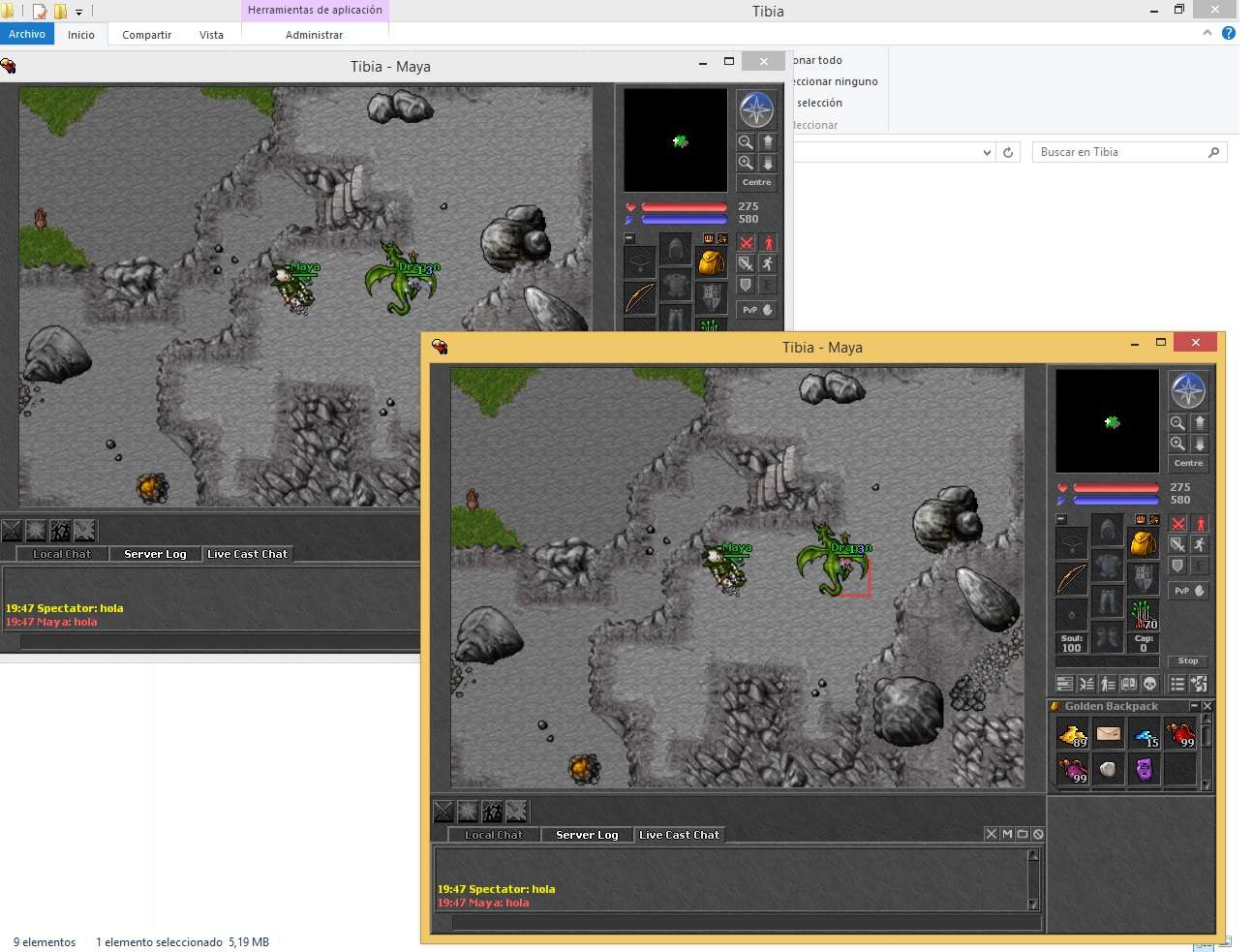Enable stand-still mode in front Tibia window

1200,524
